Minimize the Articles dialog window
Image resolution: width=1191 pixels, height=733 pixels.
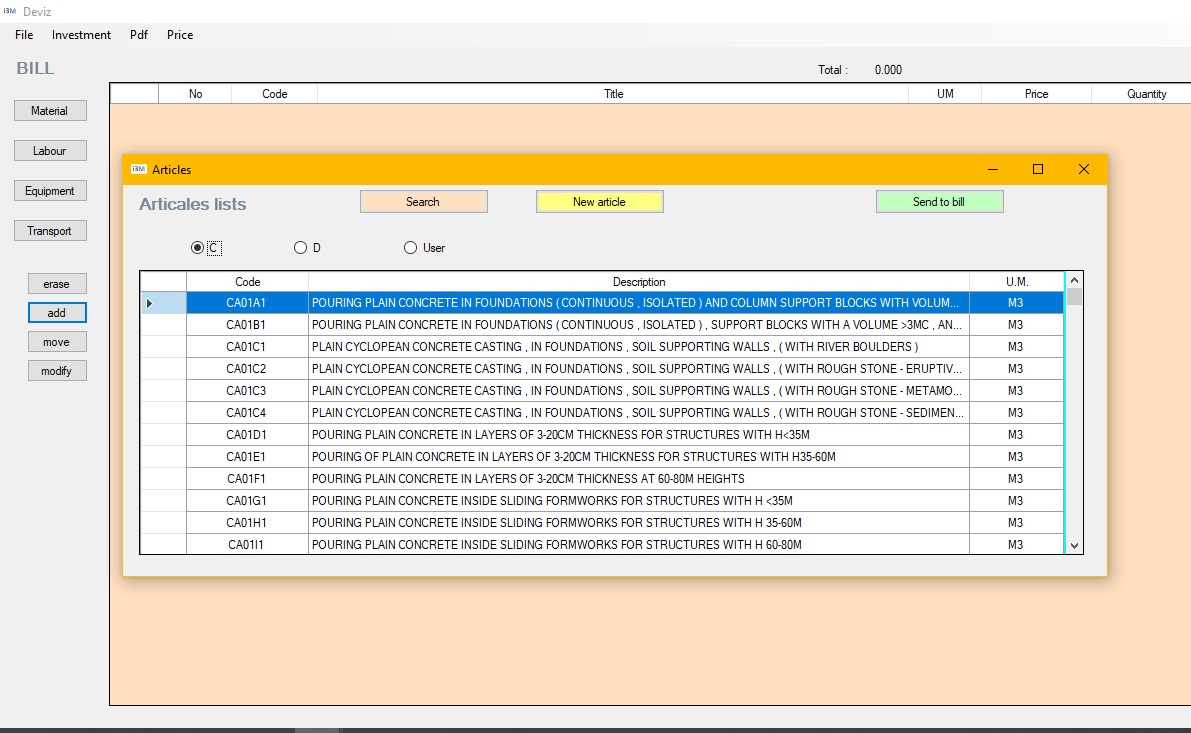point(992,169)
